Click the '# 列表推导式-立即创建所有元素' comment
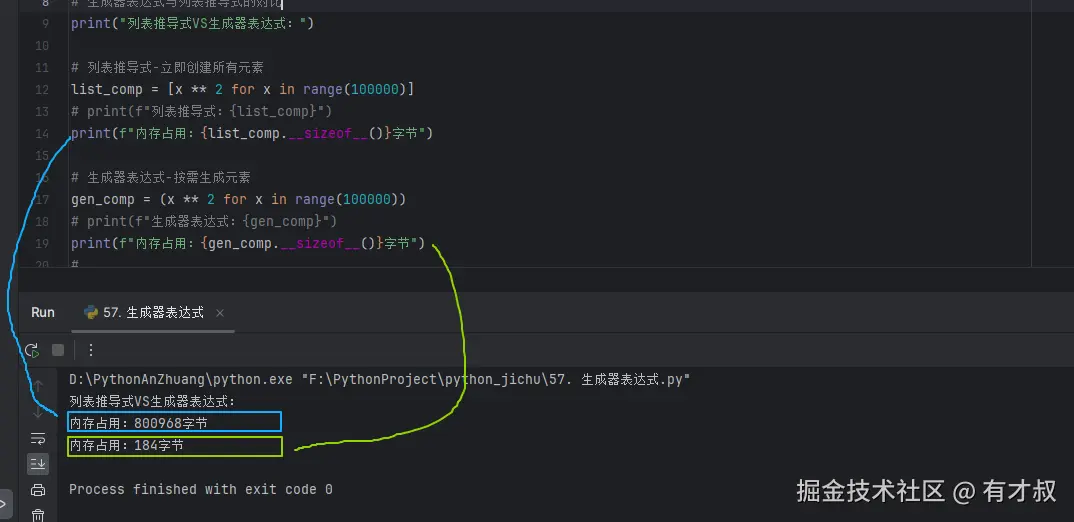Screen dimensions: 1074x522 [167, 68]
